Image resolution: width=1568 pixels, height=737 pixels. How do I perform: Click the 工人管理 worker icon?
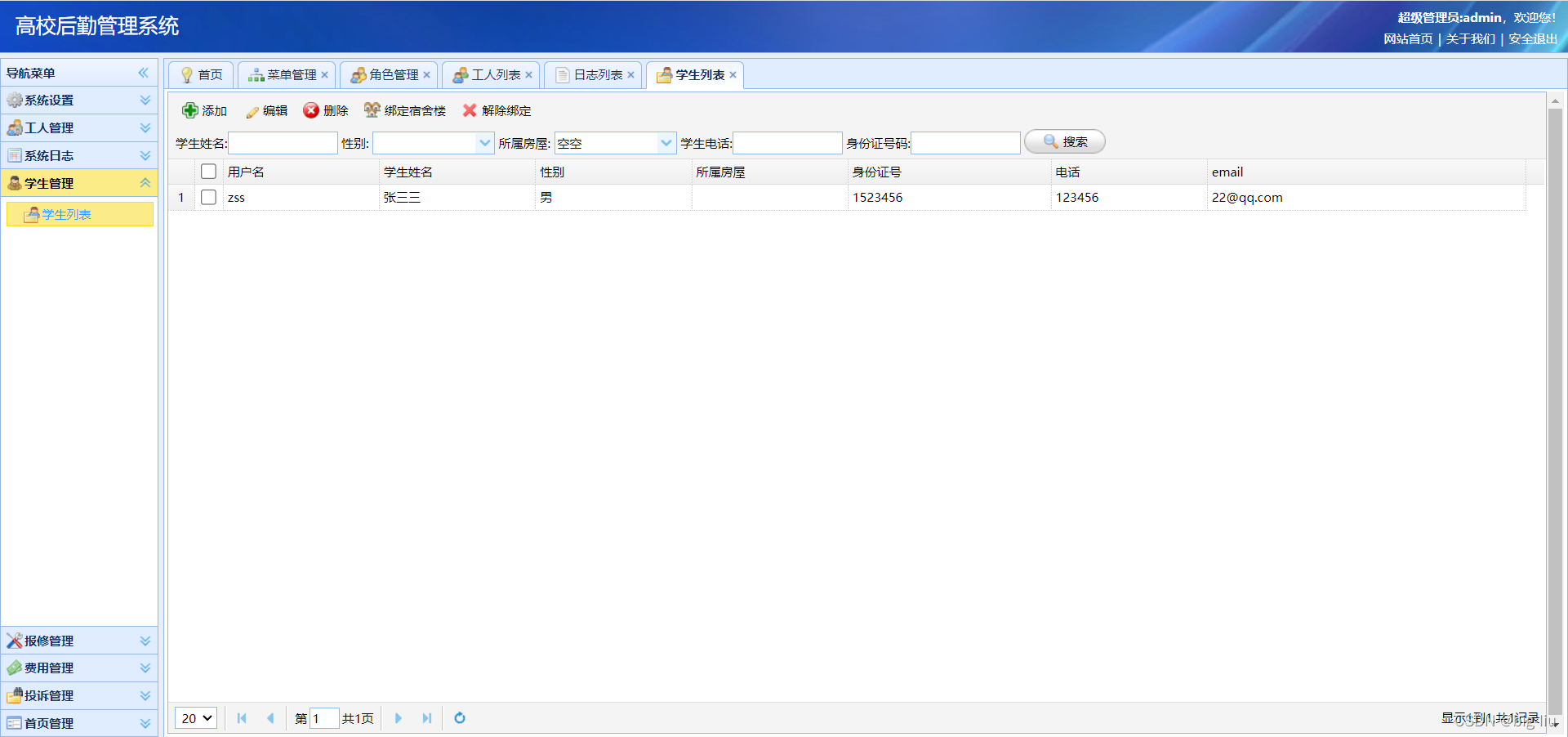pyautogui.click(x=15, y=127)
